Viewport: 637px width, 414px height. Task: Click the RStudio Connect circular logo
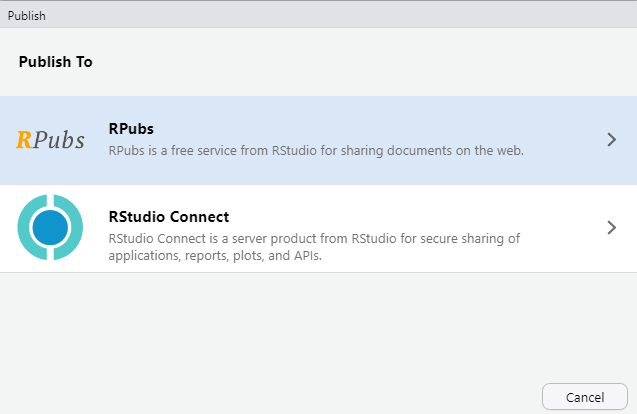[50, 228]
